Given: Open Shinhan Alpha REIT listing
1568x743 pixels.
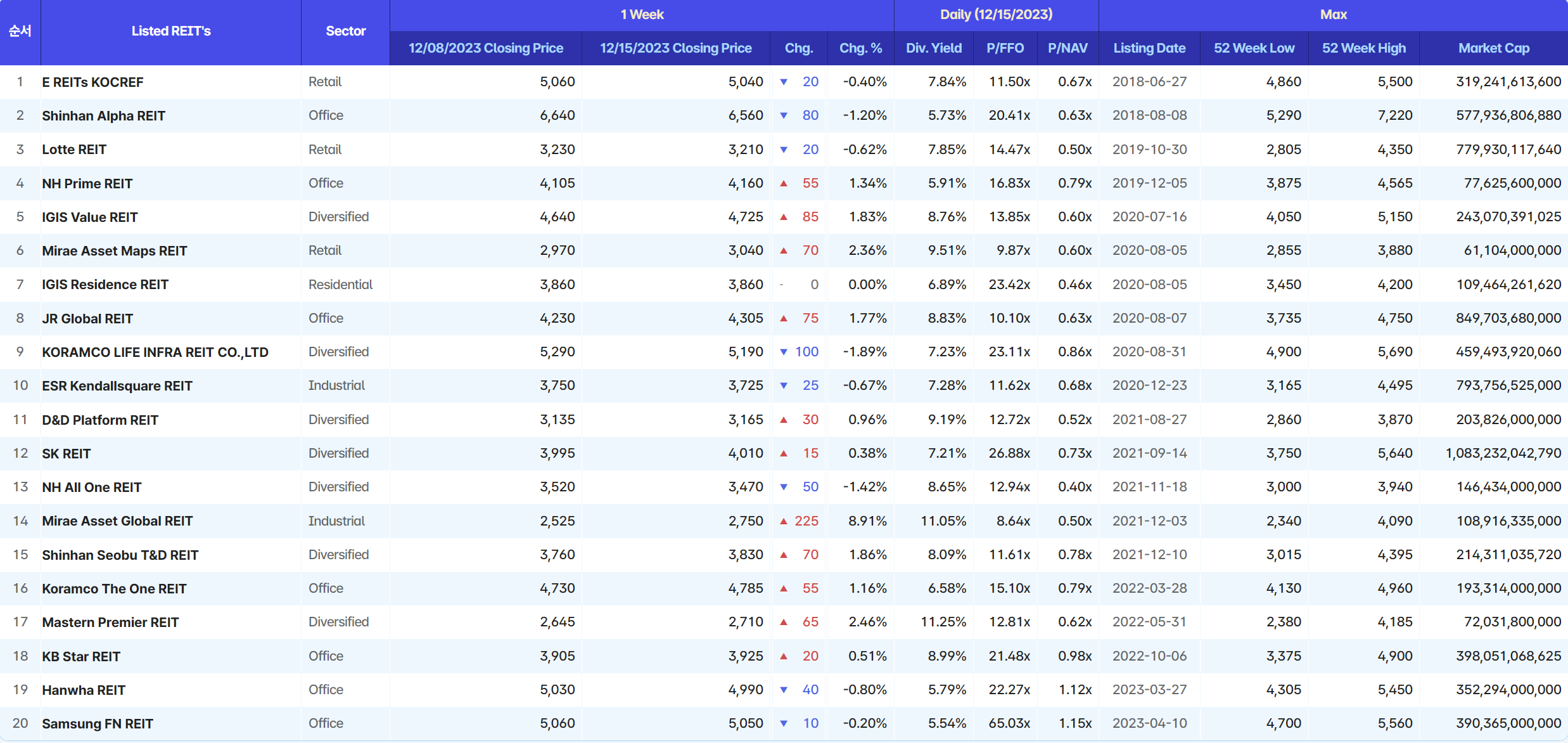Looking at the screenshot, I should (103, 116).
